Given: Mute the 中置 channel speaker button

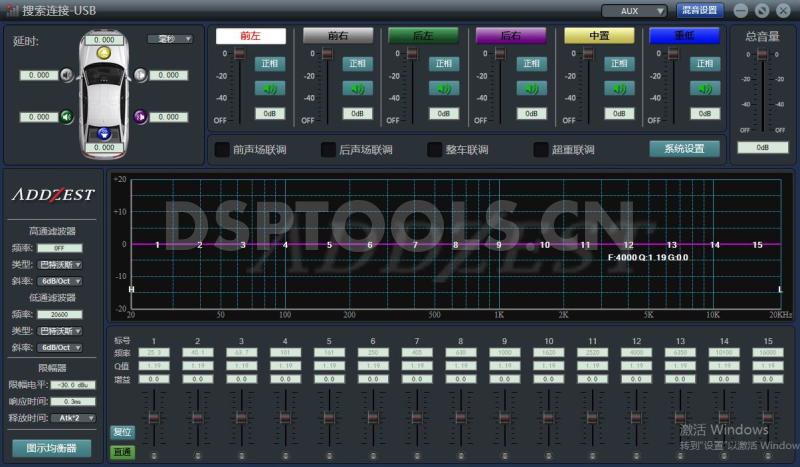Looking at the screenshot, I should point(619,88).
